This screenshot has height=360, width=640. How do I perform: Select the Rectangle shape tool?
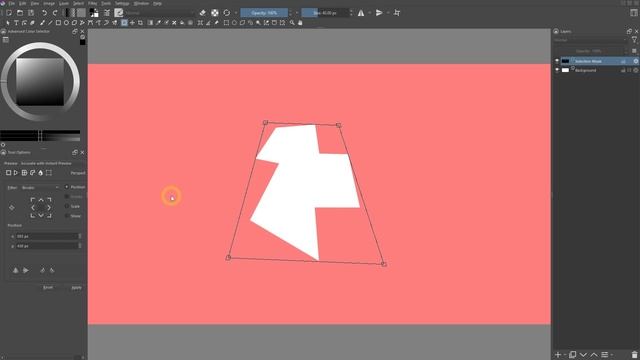click(x=58, y=23)
